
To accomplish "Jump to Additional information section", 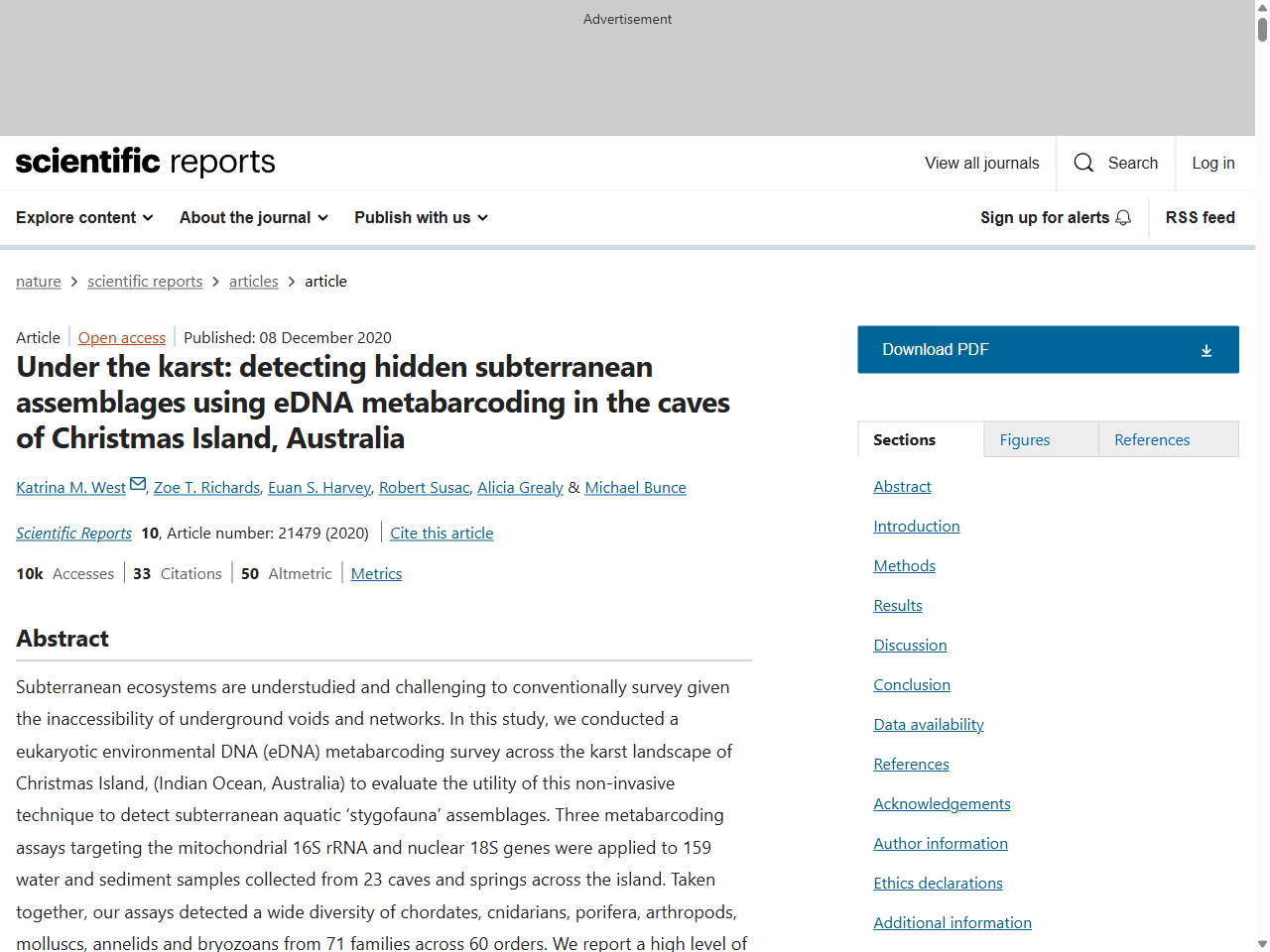I will pos(952,923).
